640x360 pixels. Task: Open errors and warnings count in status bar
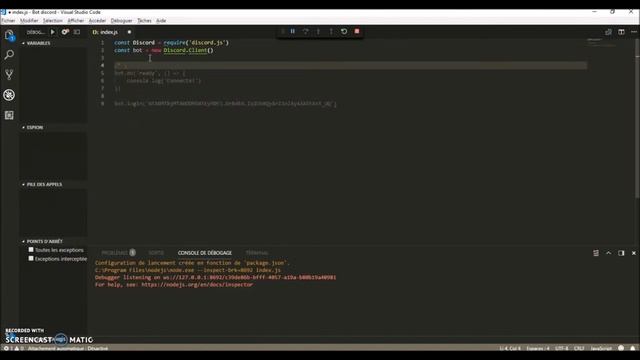coord(13,348)
